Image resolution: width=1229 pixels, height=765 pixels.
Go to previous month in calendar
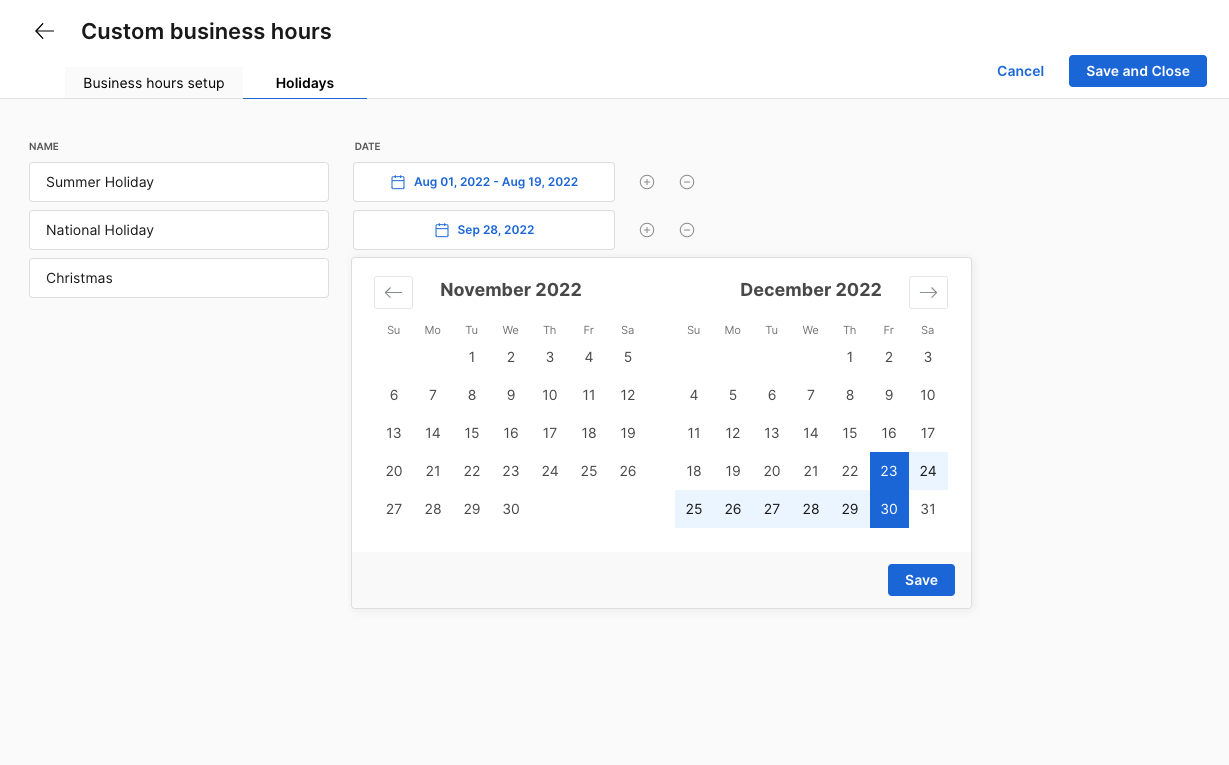393,292
